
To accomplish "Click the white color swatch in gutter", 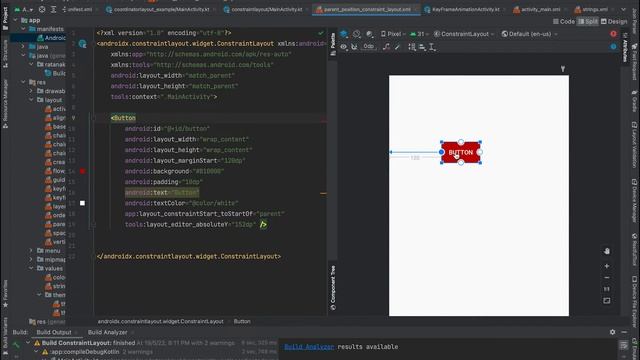I will pyautogui.click(x=82, y=203).
